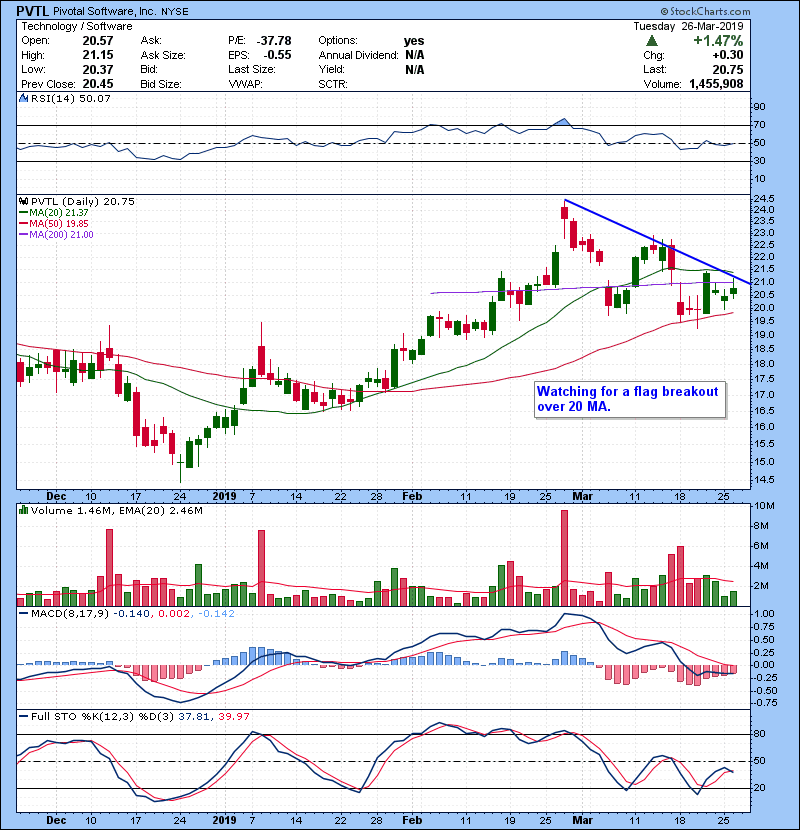Click the MACD histogram value -0.142
Screen dimensions: 800x830
215,614
